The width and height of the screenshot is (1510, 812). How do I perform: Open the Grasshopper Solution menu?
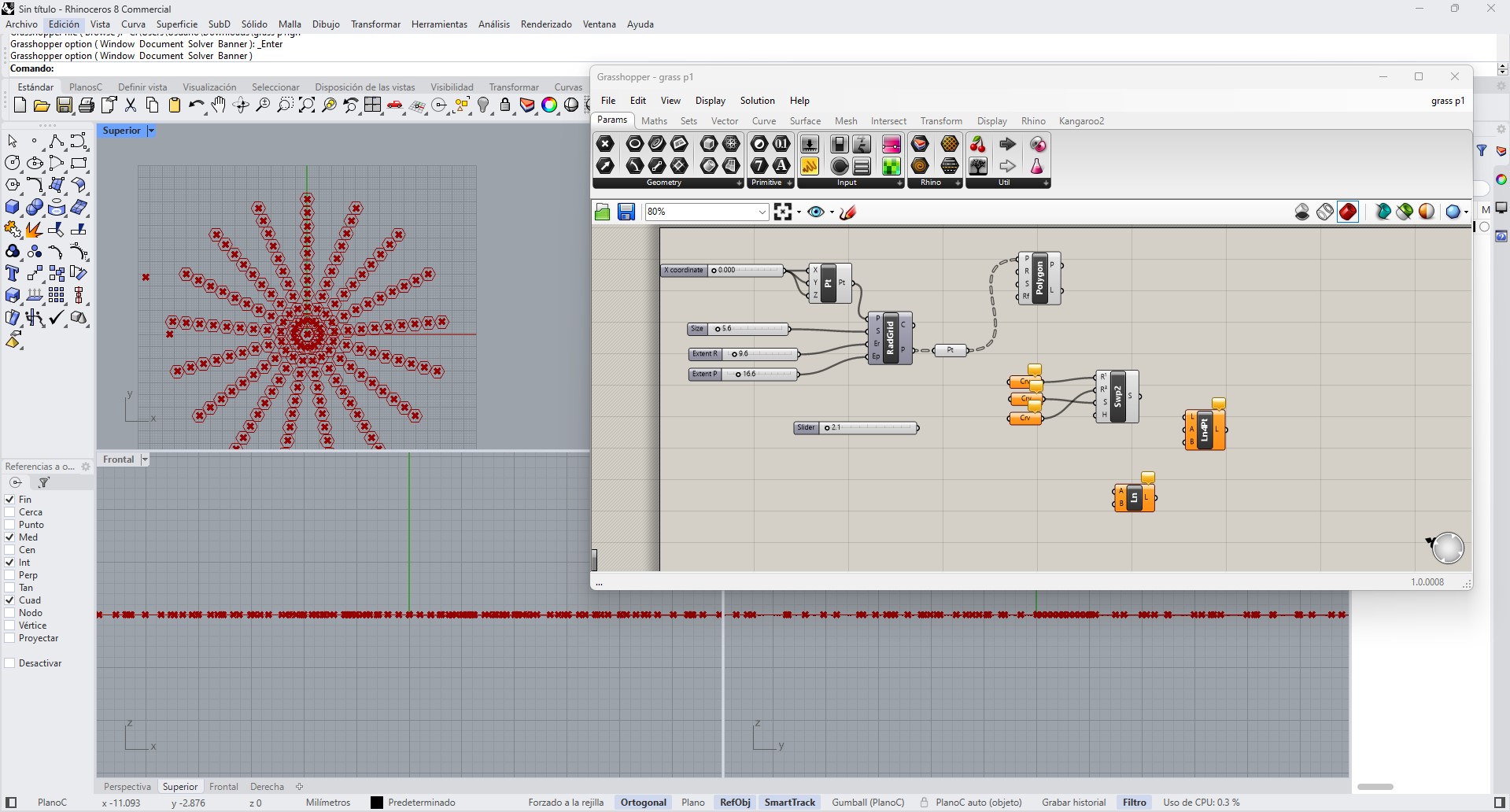tap(757, 101)
